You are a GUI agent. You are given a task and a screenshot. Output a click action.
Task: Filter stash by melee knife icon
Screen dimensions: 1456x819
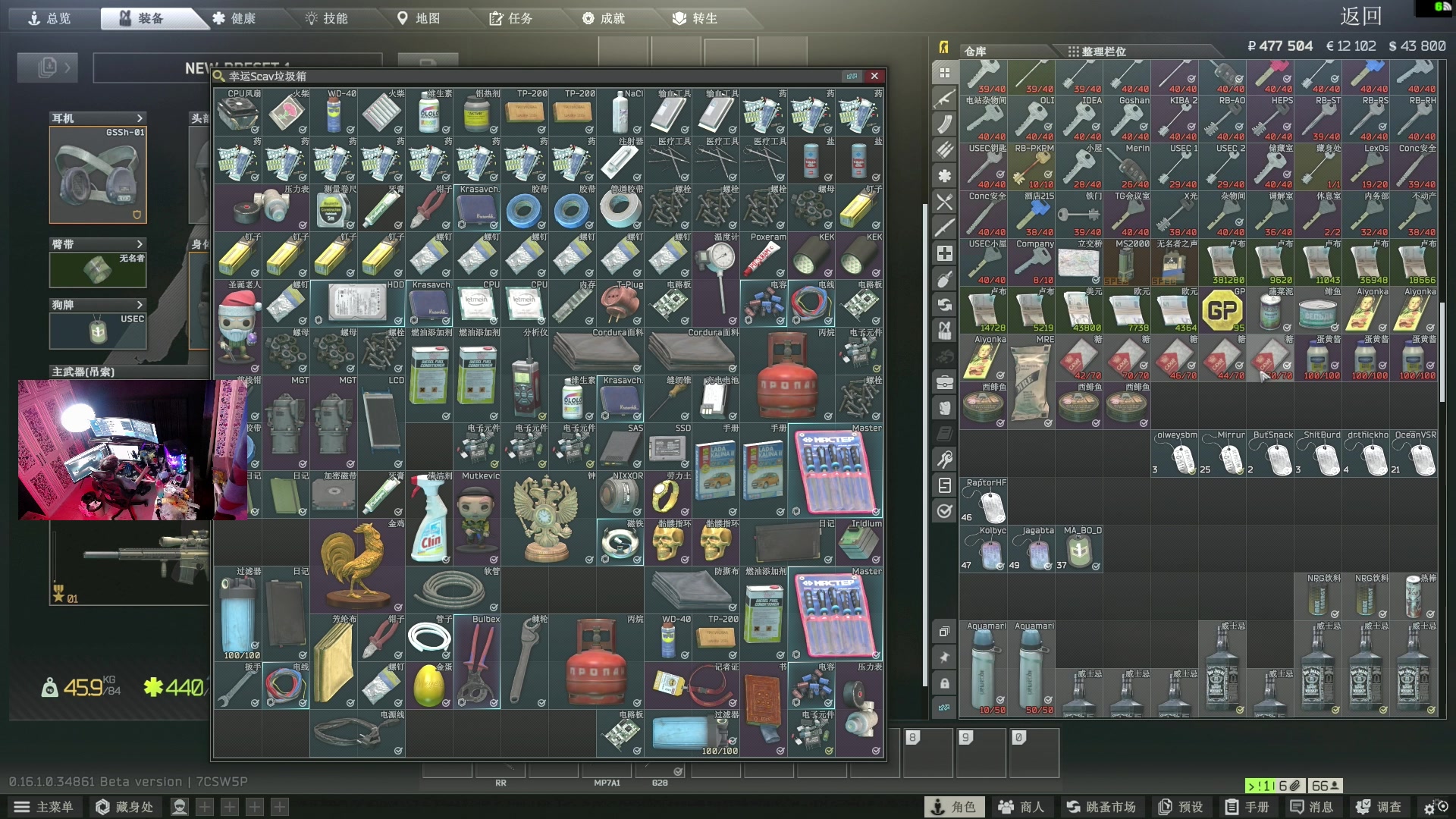tap(944, 227)
